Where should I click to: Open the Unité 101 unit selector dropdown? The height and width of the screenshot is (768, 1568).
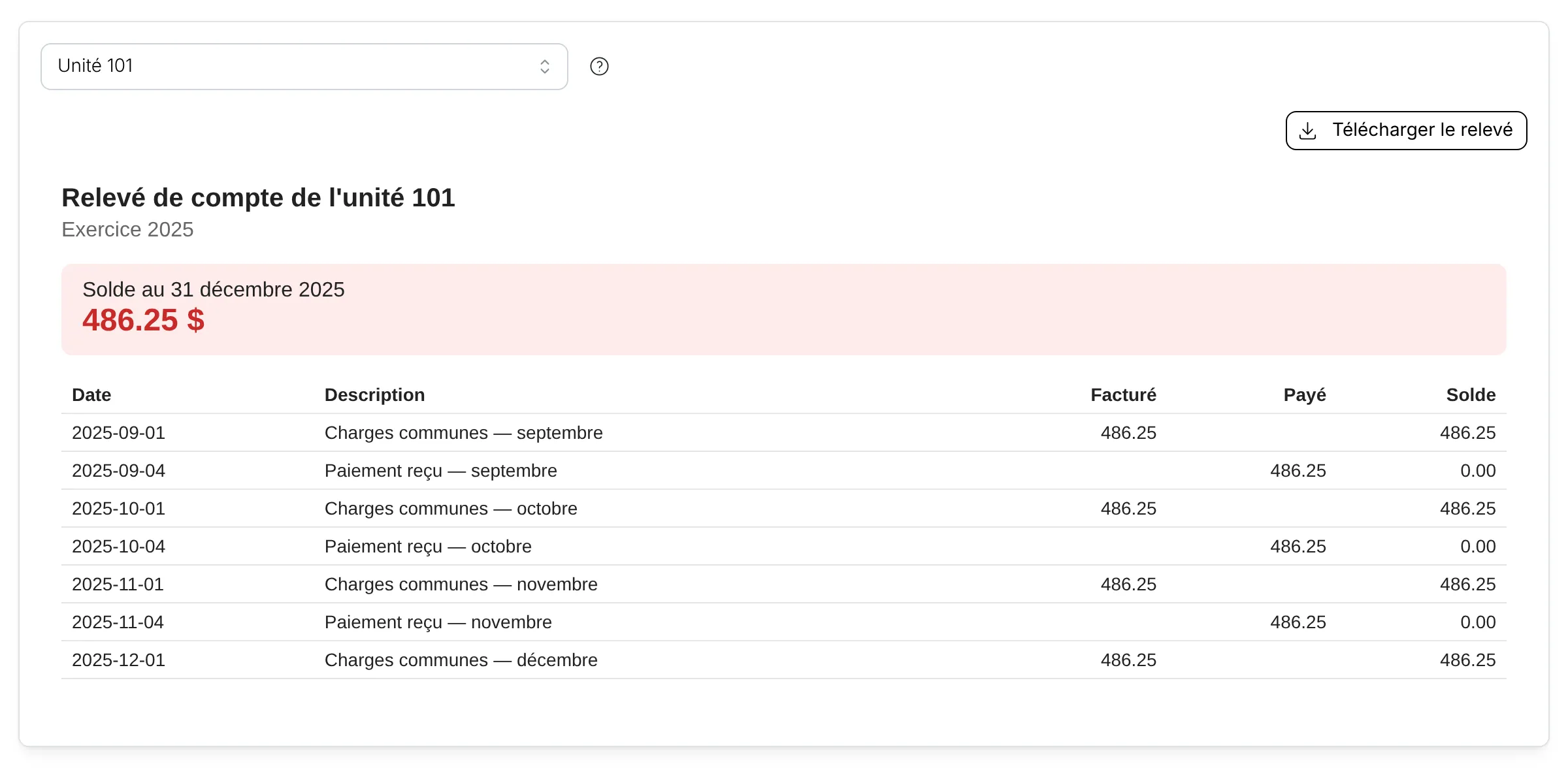pos(304,67)
